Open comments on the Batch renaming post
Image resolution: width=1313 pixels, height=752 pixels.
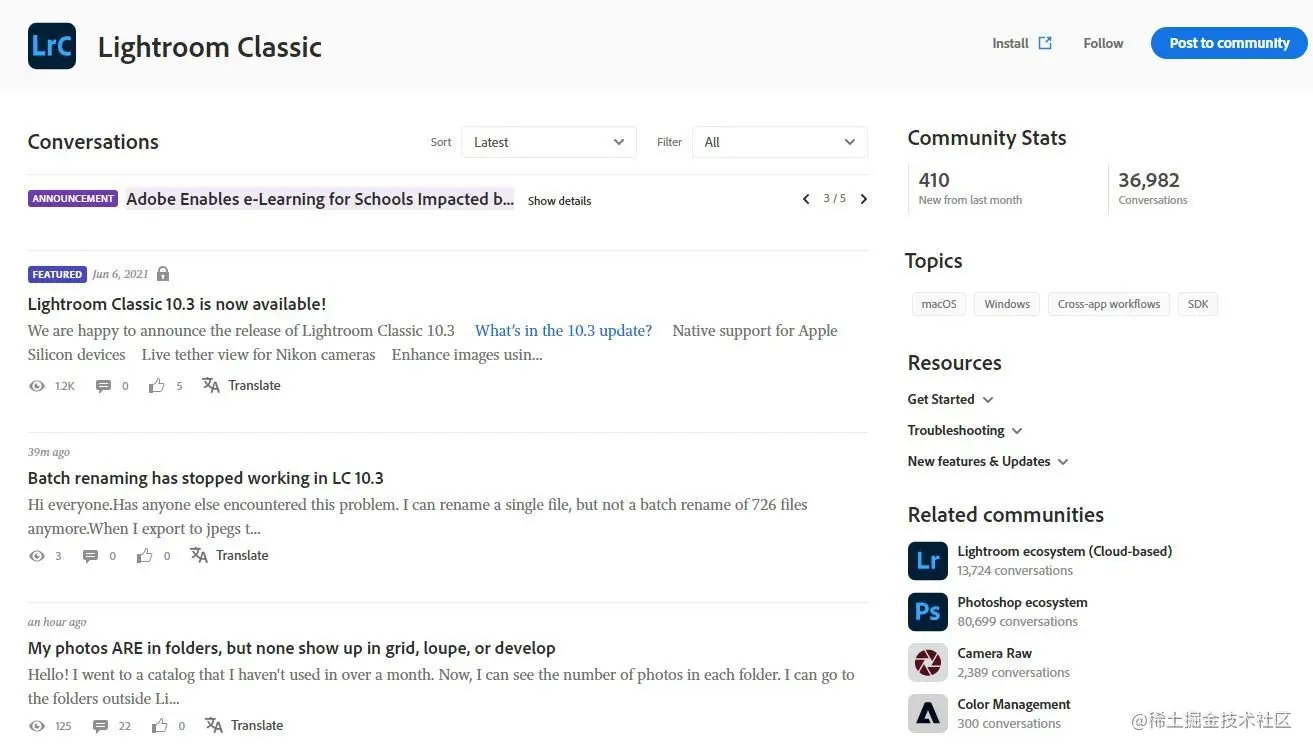click(x=91, y=556)
